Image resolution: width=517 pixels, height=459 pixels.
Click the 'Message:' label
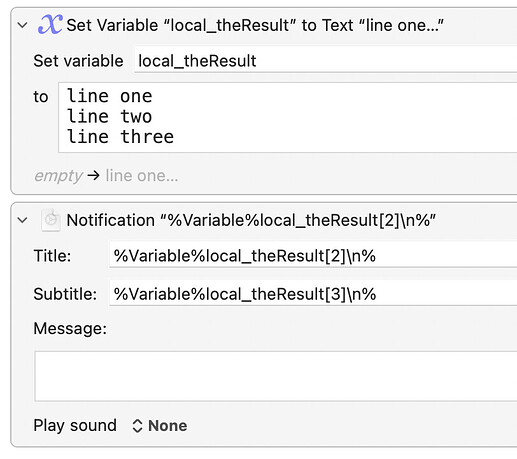(x=70, y=329)
